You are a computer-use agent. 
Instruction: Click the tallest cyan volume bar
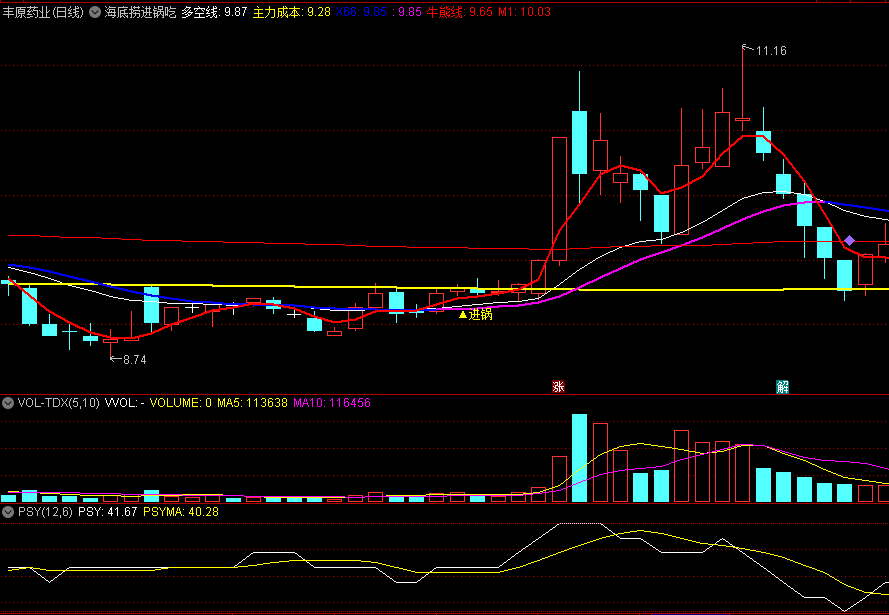point(579,458)
